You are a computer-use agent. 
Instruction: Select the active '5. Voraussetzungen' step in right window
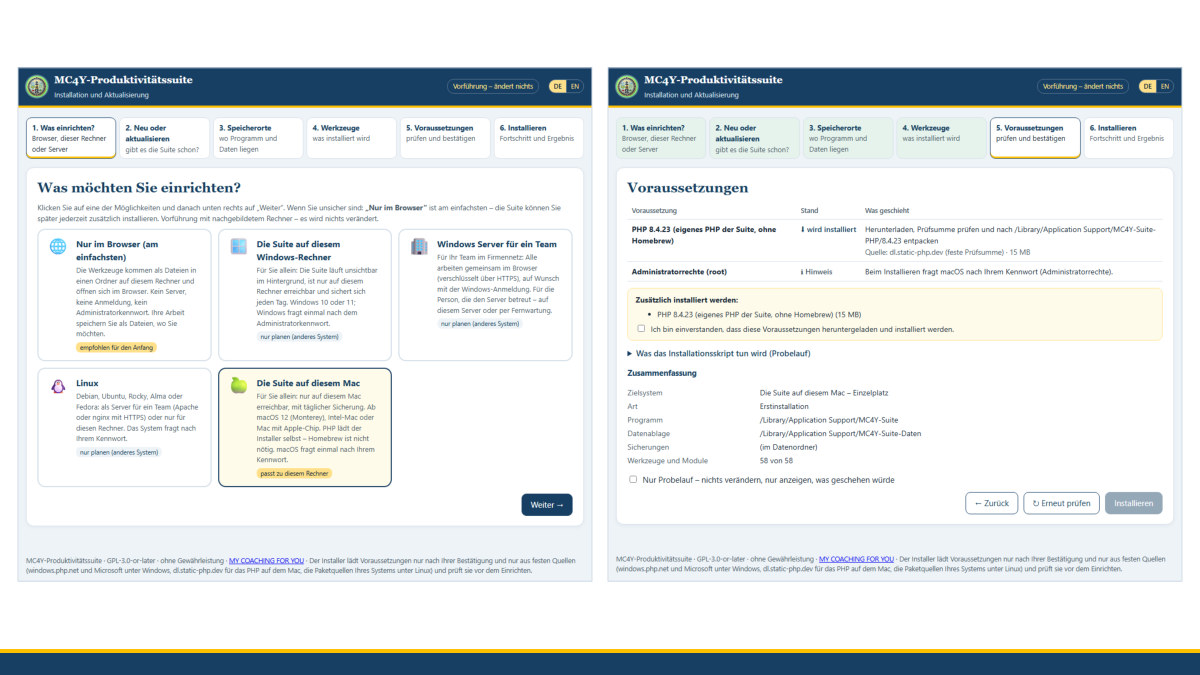click(x=1035, y=138)
